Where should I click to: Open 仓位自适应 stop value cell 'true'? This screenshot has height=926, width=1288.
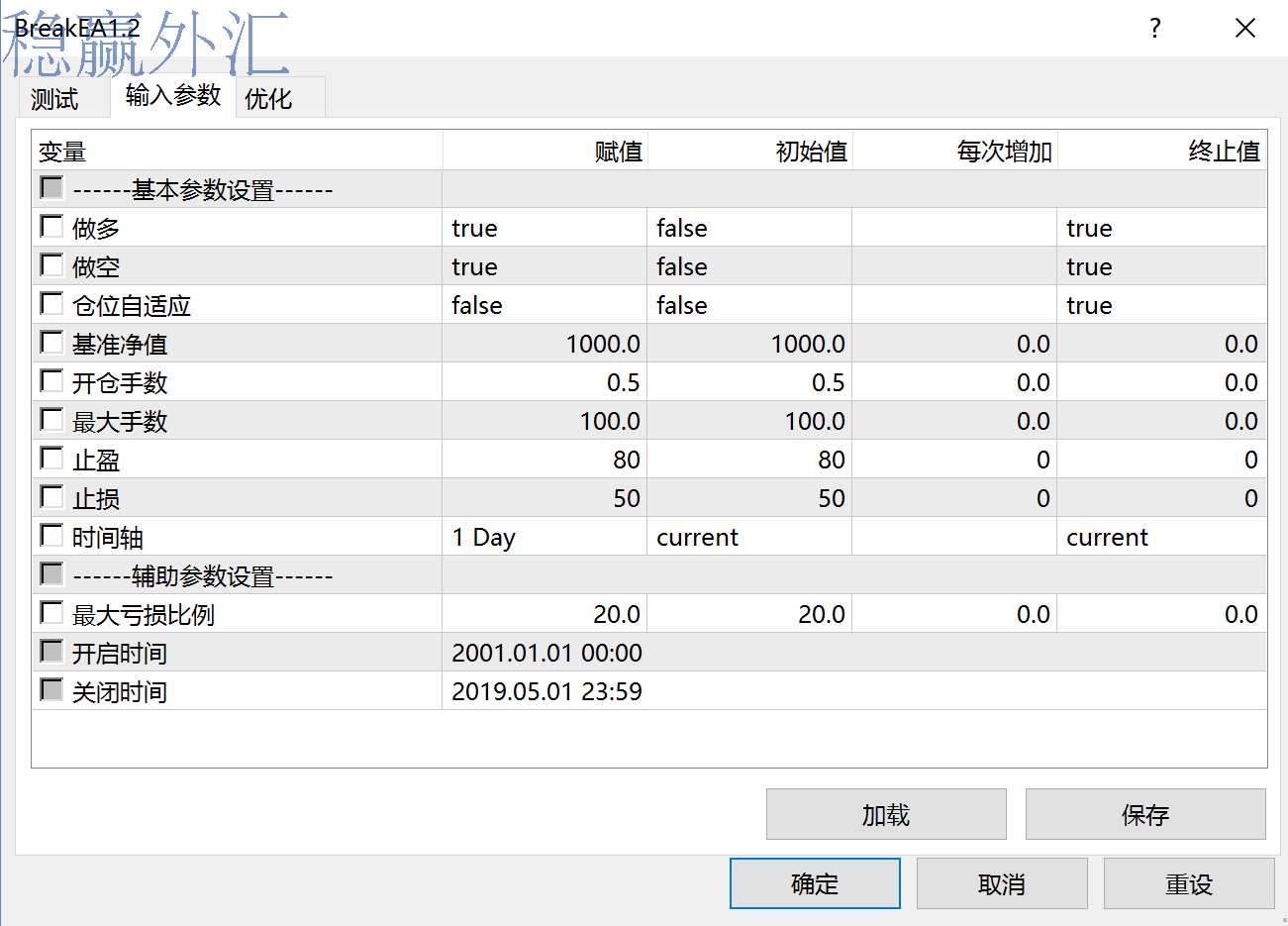[1161, 305]
